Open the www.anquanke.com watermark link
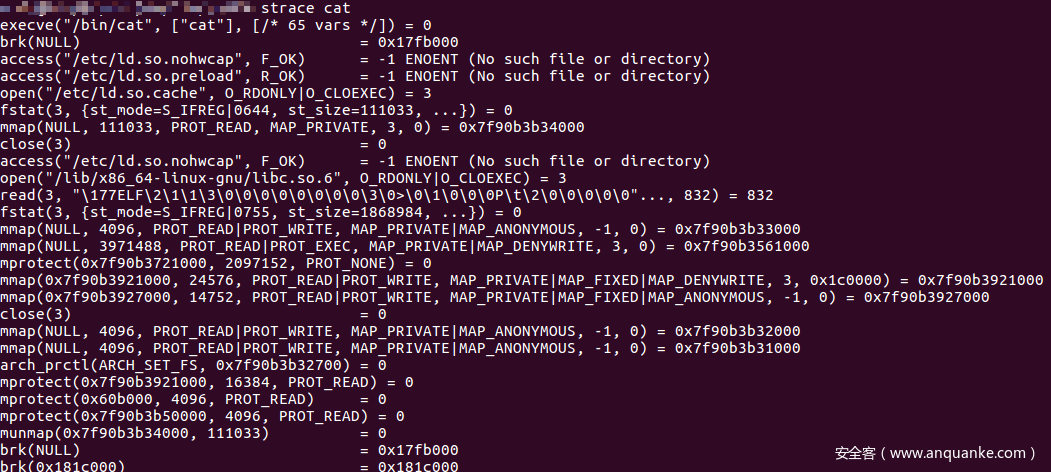Screen dimensions: 1051x472 (x=936, y=453)
